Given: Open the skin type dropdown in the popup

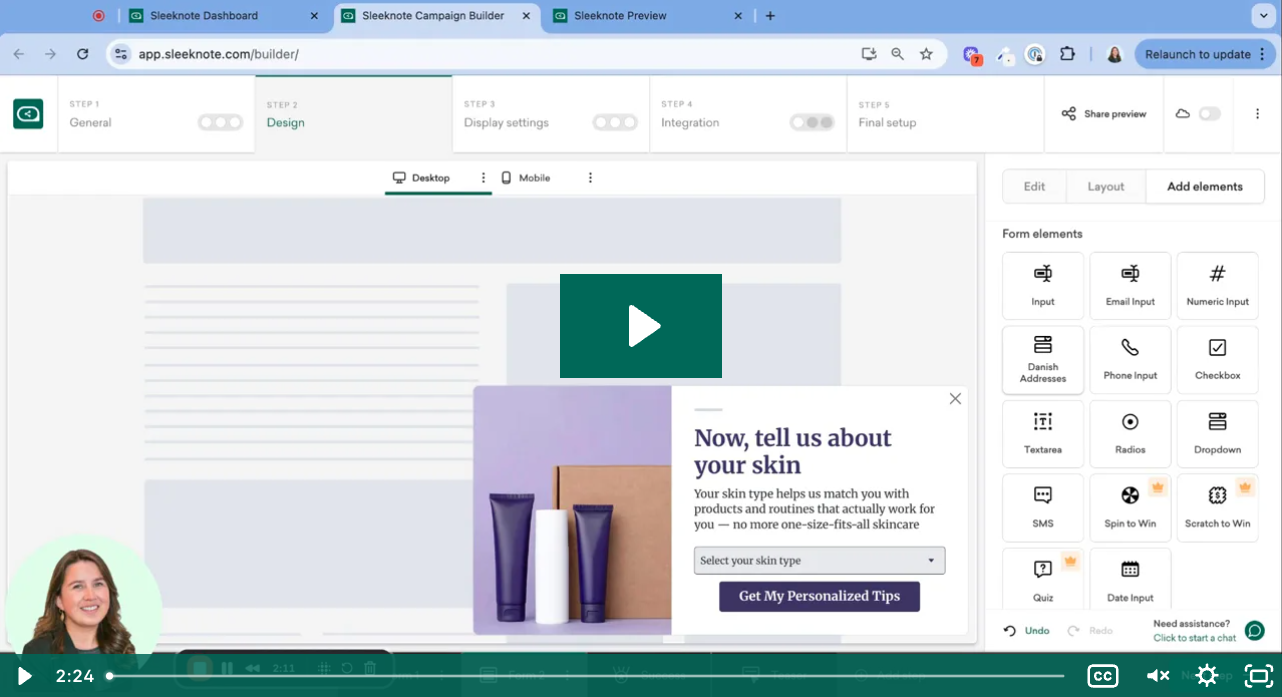Looking at the screenshot, I should tap(819, 560).
